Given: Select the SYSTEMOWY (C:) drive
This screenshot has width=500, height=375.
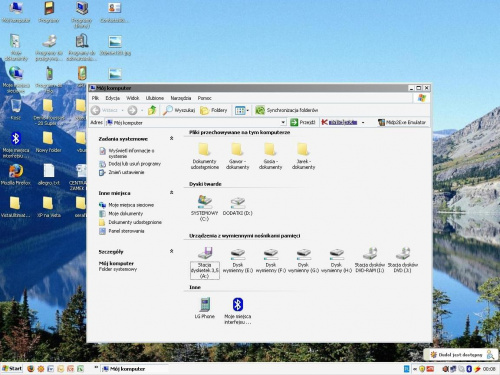Looking at the screenshot, I should [204, 208].
